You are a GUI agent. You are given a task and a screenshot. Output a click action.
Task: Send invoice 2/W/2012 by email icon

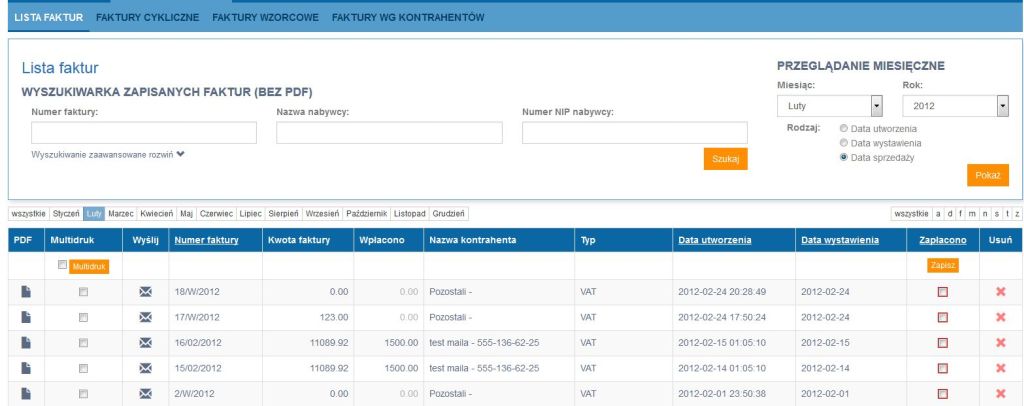click(146, 394)
